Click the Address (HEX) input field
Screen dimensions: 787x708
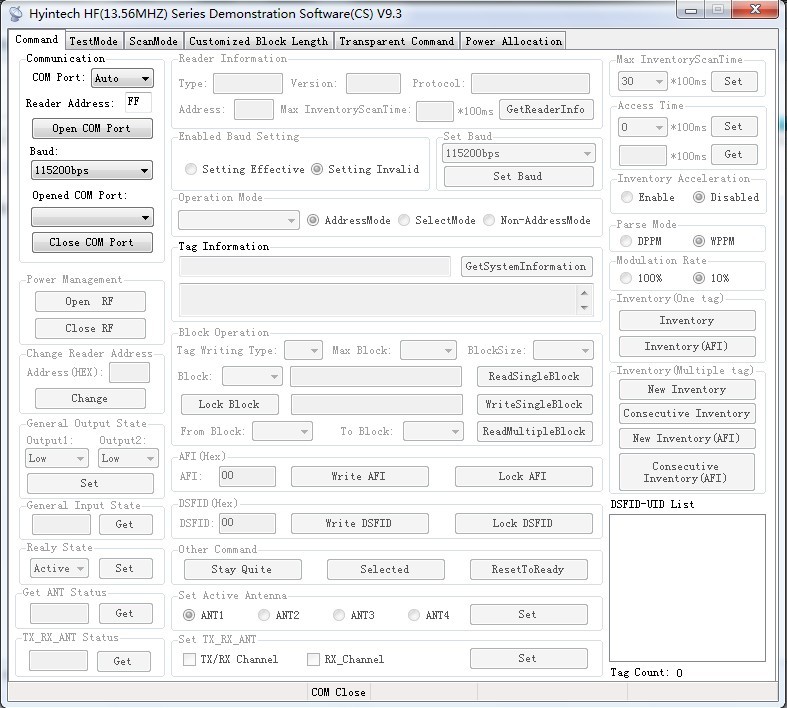coord(129,373)
